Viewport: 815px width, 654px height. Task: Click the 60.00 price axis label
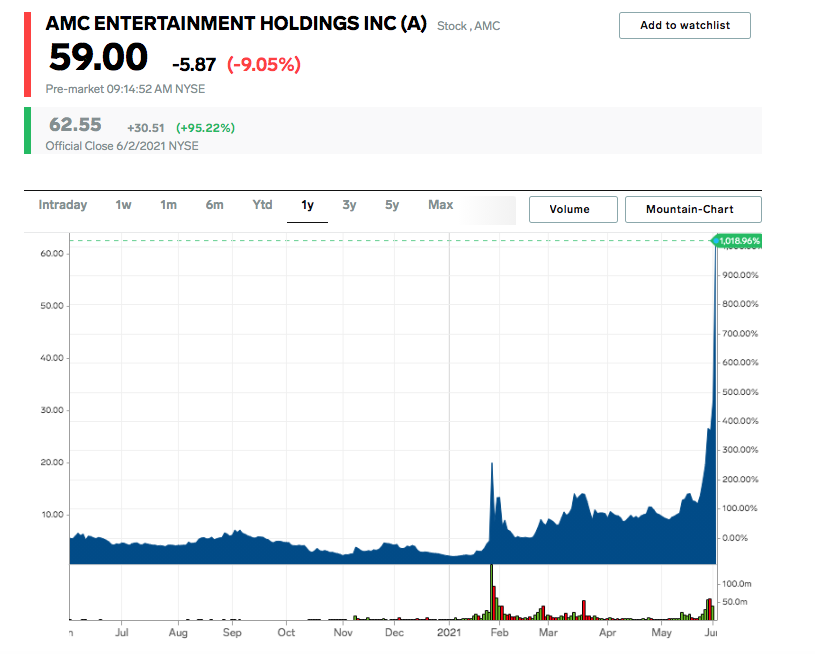tap(52, 254)
